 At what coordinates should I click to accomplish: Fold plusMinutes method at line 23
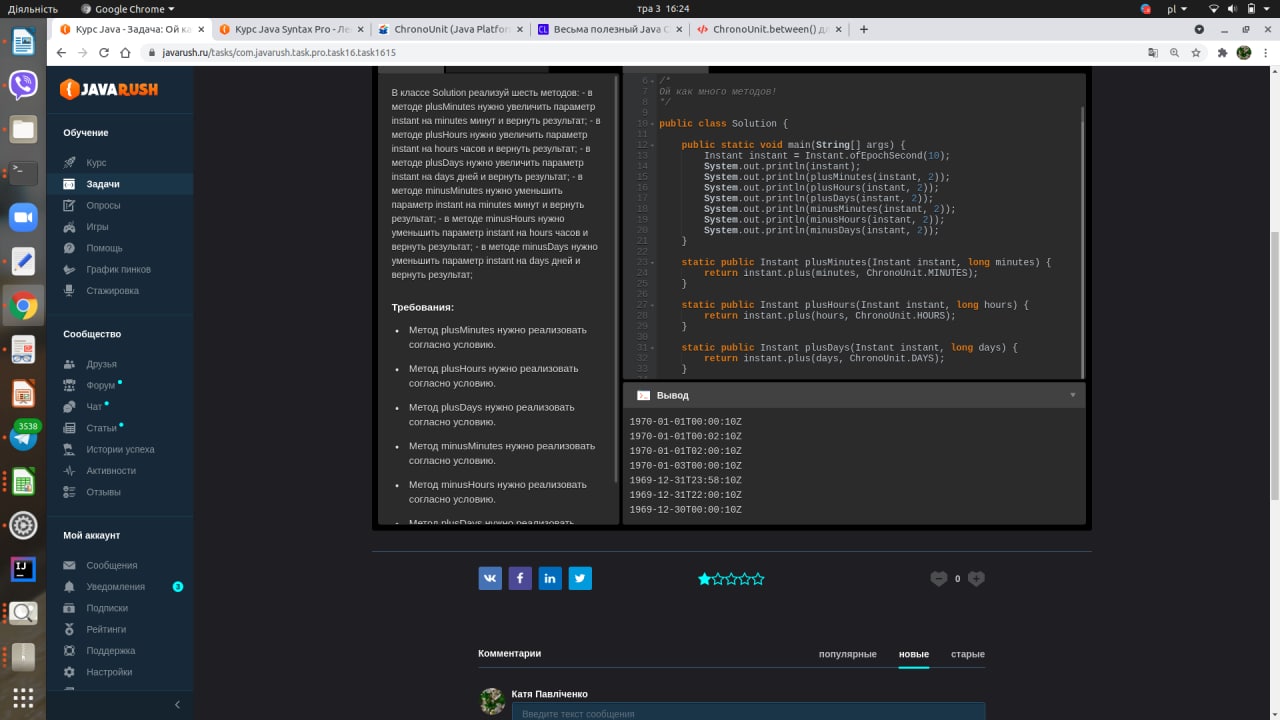click(x=653, y=262)
